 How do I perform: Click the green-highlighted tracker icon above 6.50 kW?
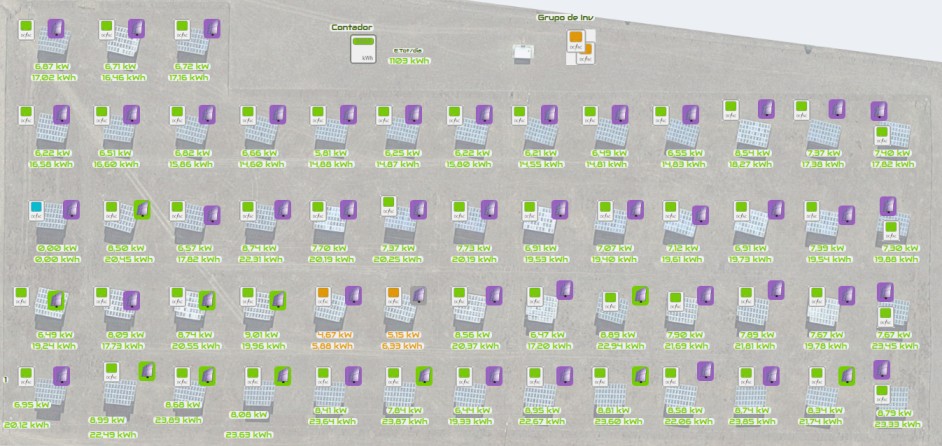[x=141, y=209]
